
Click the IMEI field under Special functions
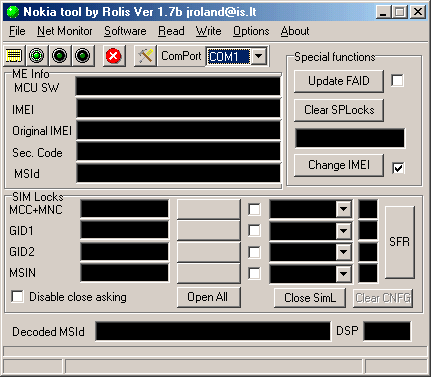pyautogui.click(x=350, y=138)
